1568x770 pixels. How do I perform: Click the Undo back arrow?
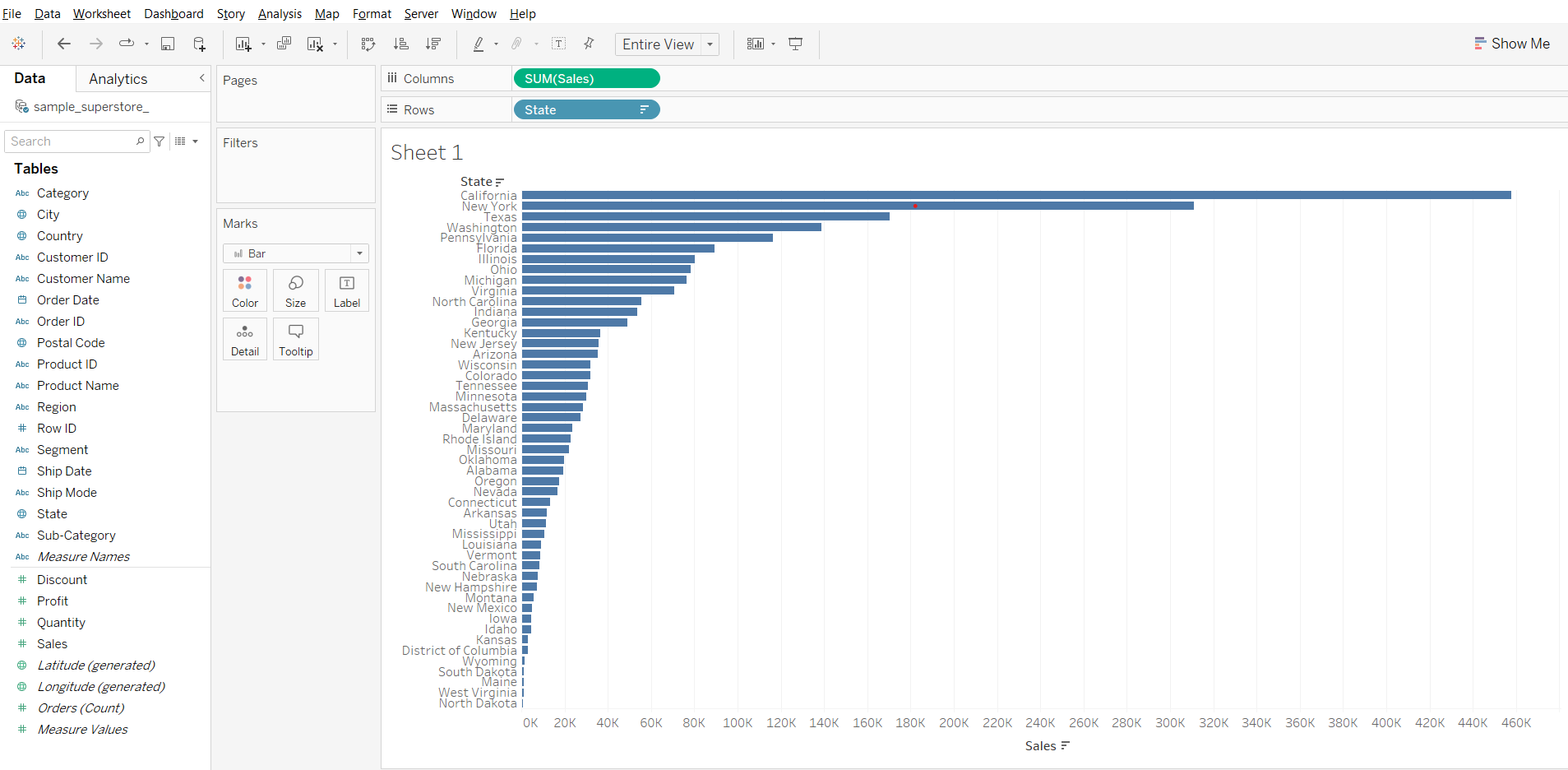pos(63,44)
